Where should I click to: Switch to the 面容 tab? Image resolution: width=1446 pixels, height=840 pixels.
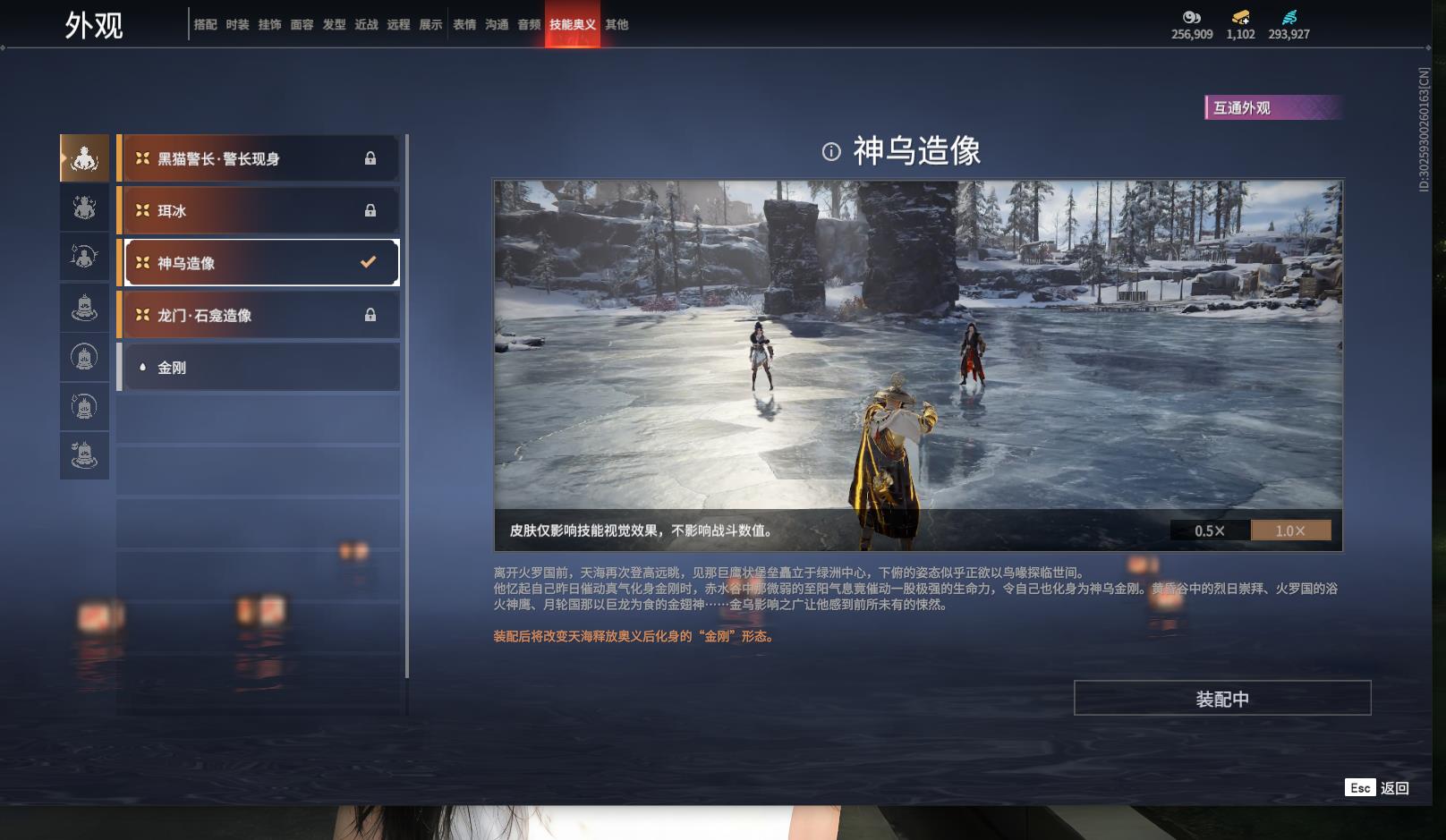pyautogui.click(x=302, y=24)
